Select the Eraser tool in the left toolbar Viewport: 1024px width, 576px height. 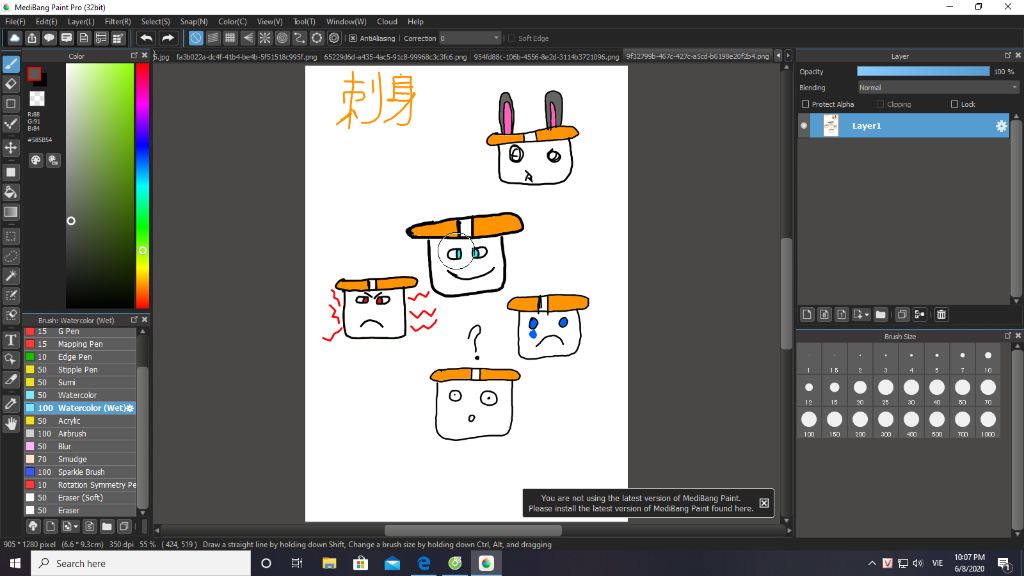point(11,84)
